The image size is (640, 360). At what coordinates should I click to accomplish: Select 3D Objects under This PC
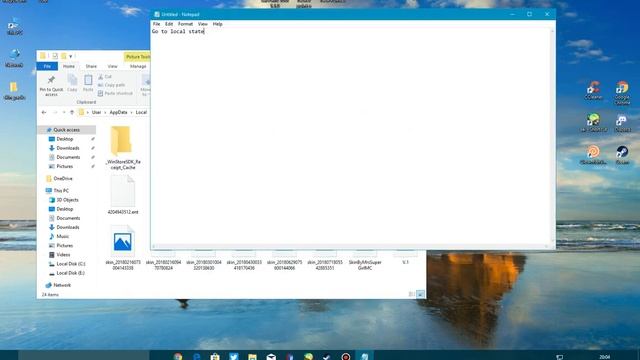click(x=67, y=200)
